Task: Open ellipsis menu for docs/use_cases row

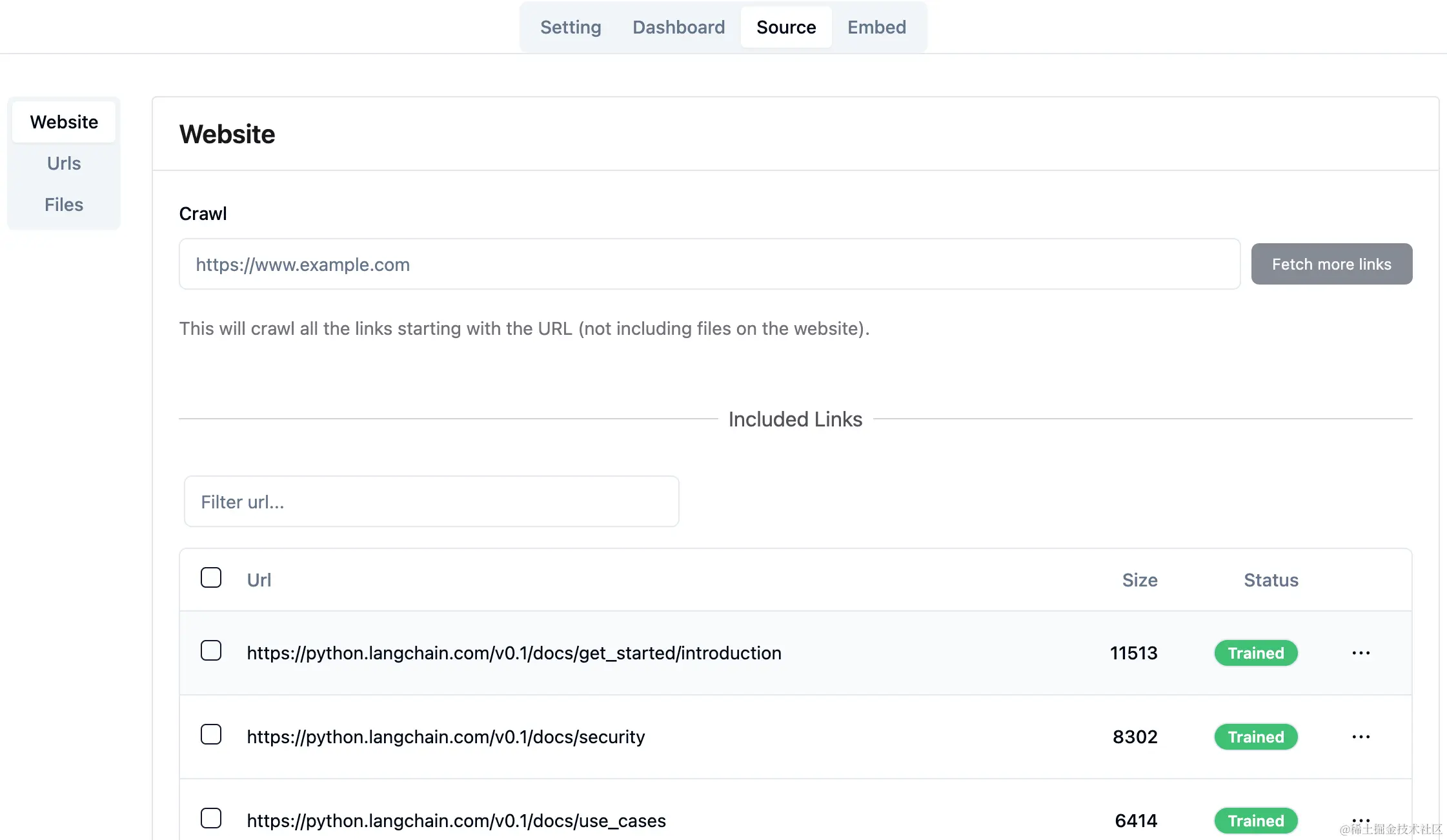Action: pyautogui.click(x=1361, y=819)
